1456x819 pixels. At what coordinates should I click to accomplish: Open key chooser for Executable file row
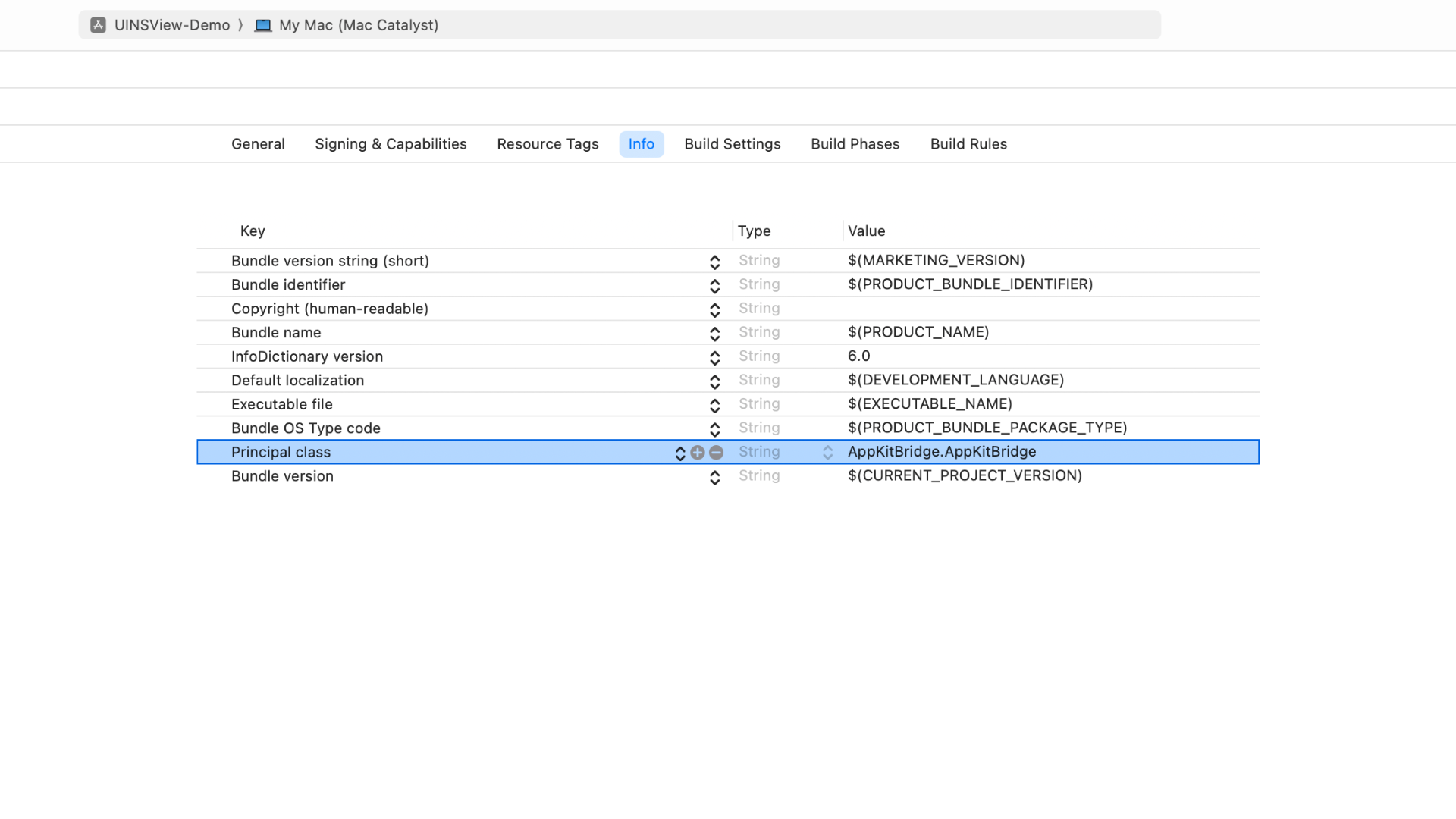point(714,405)
